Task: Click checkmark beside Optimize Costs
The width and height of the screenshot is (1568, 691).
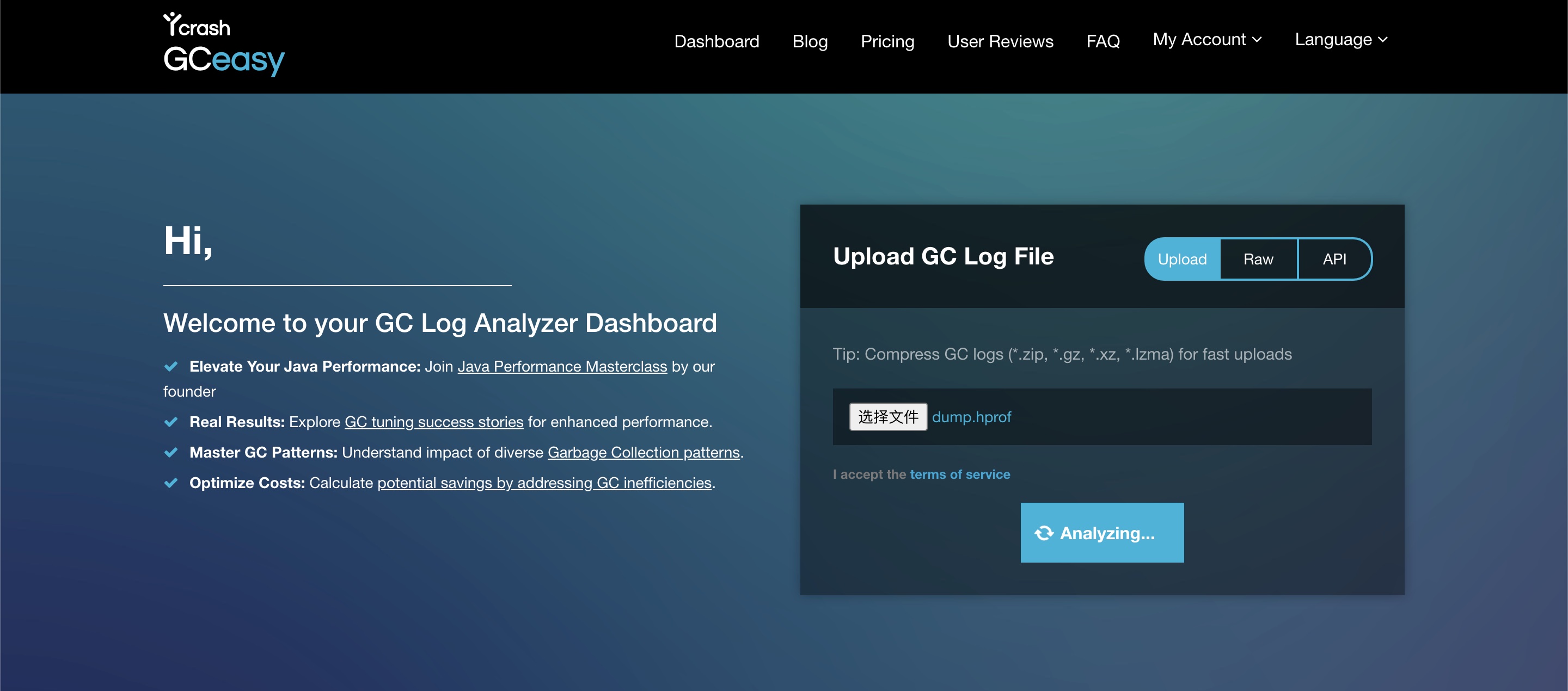Action: [x=171, y=483]
